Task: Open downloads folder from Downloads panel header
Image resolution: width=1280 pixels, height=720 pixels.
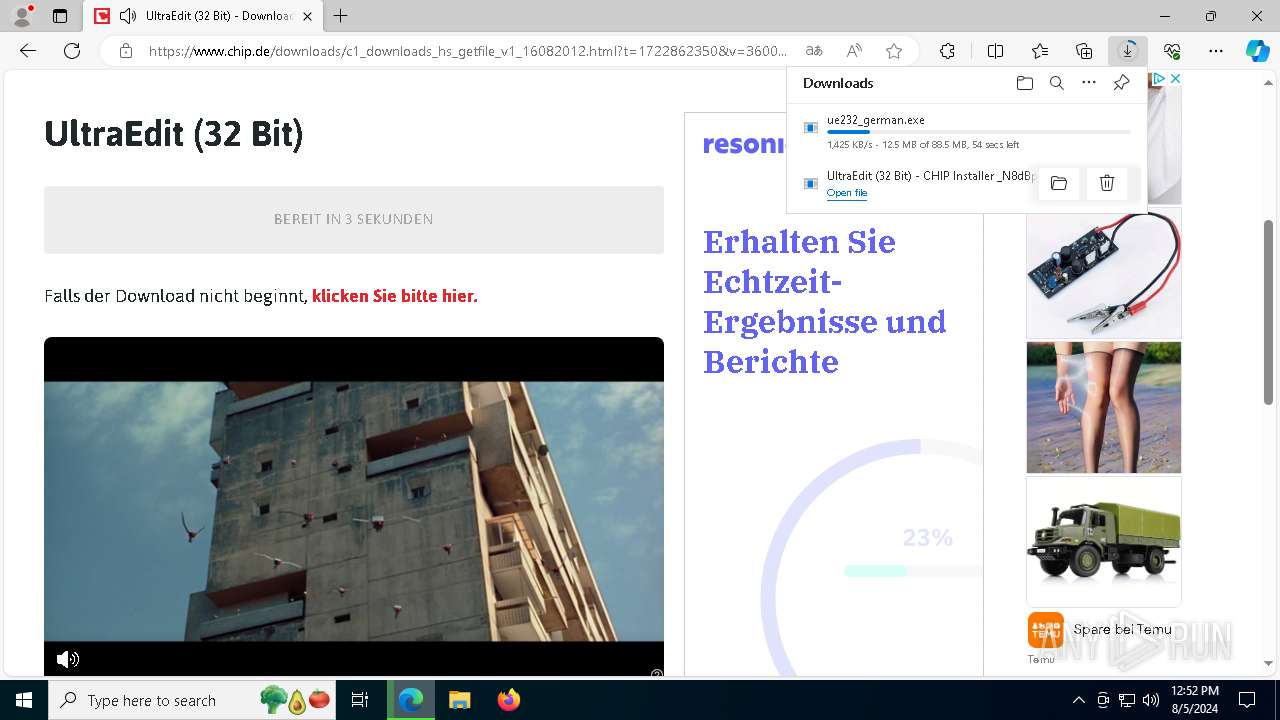Action: coord(1025,83)
